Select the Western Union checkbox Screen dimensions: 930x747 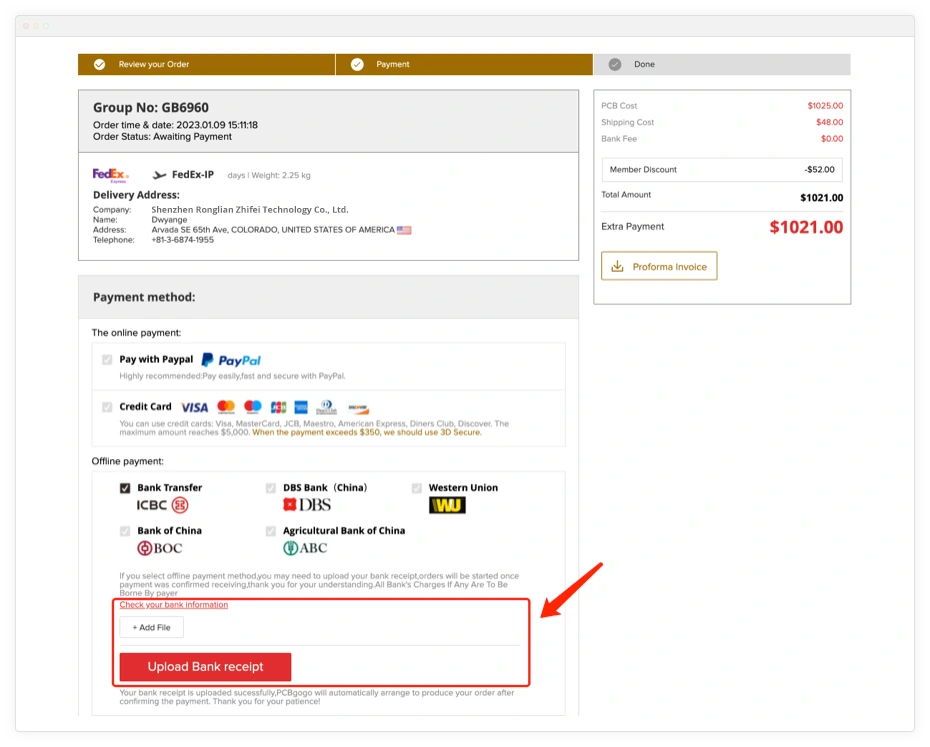[x=417, y=488]
